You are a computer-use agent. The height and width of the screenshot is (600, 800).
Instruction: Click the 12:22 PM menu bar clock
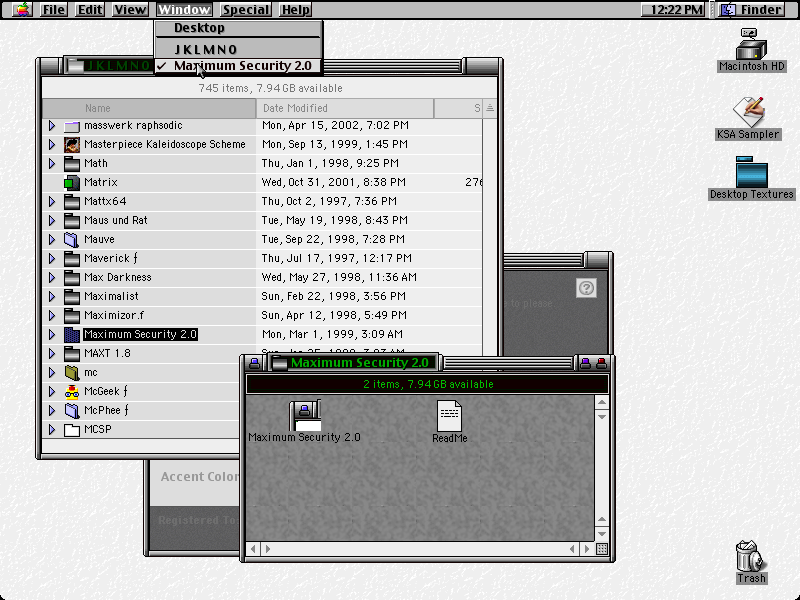tap(672, 9)
